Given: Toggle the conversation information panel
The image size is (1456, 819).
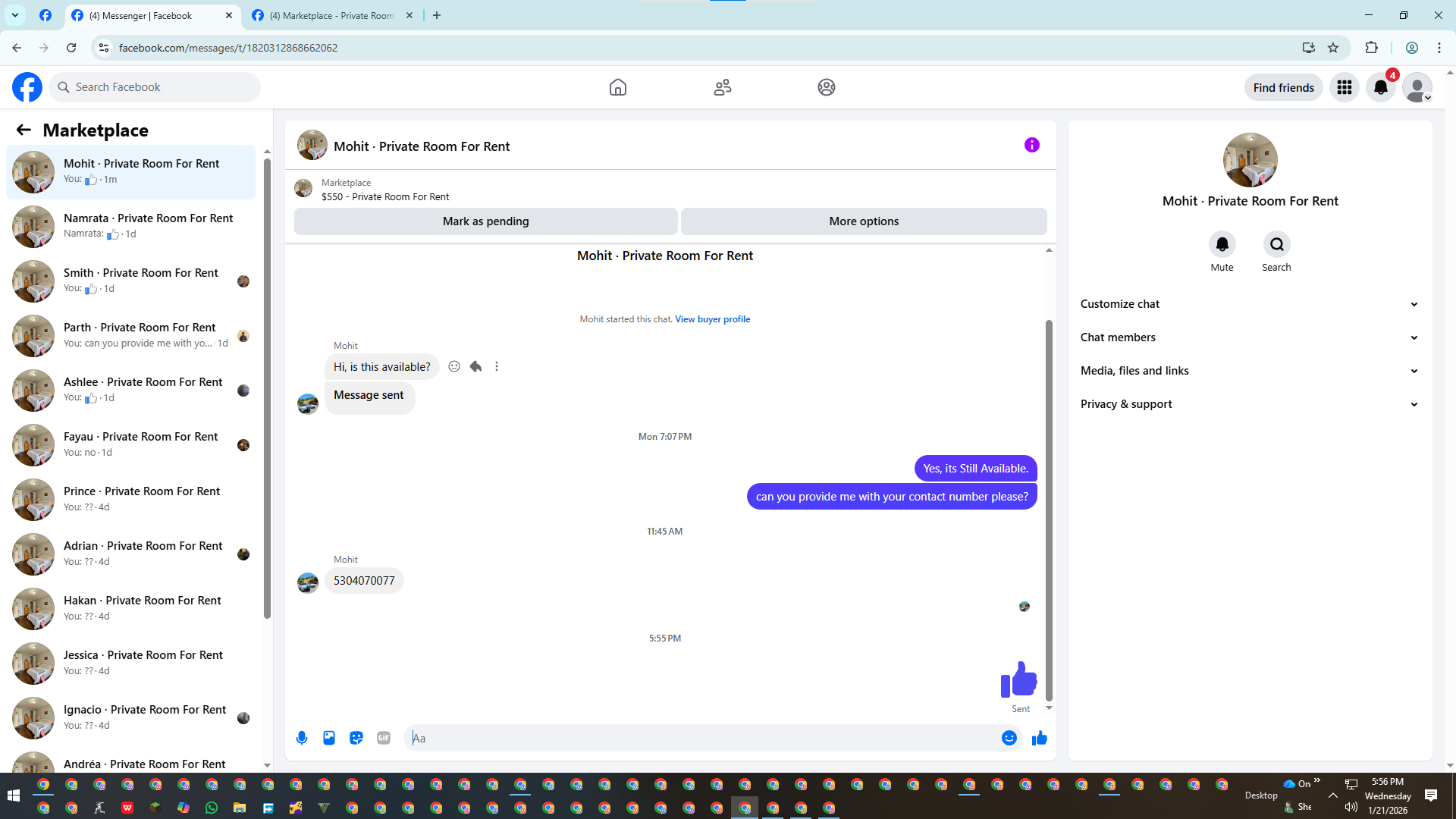Looking at the screenshot, I should tap(1031, 145).
